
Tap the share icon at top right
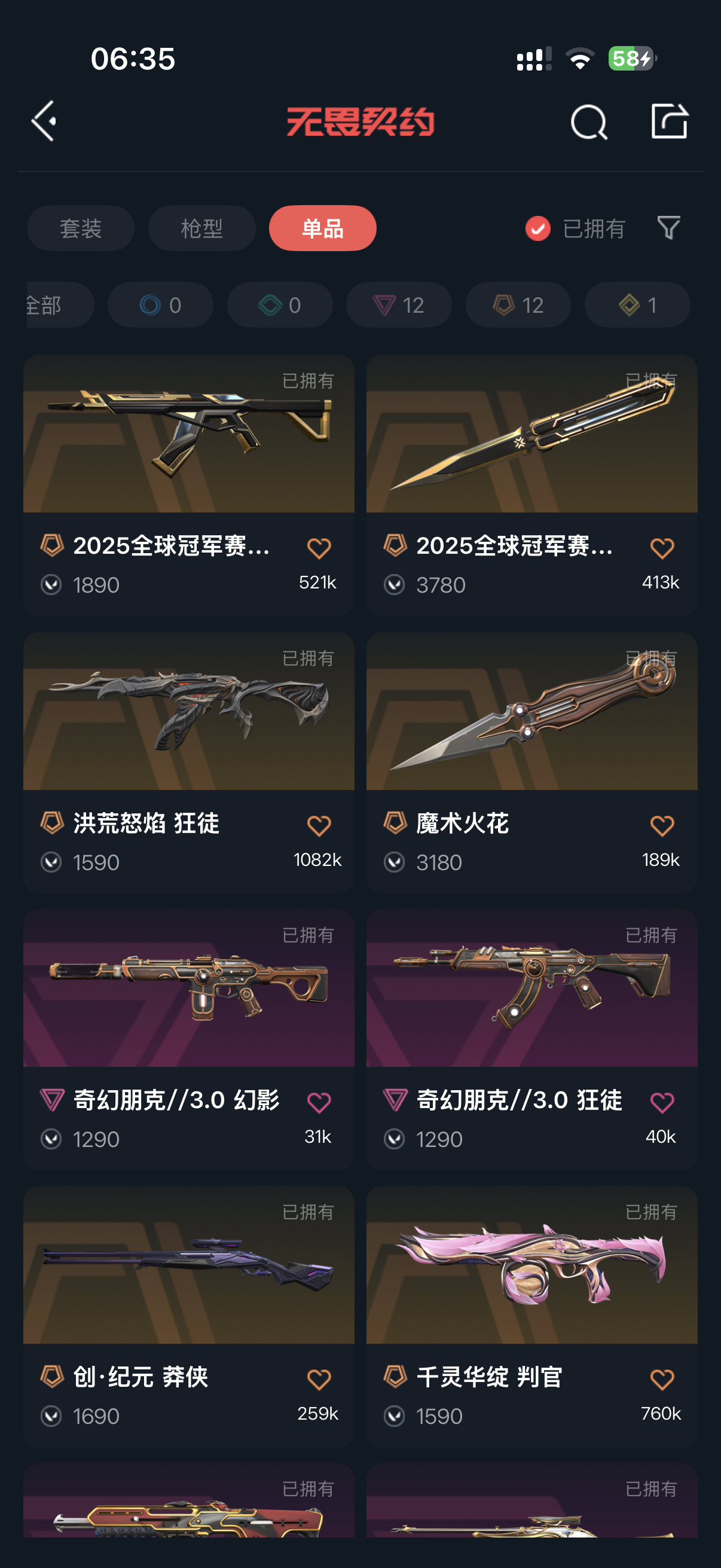668,121
